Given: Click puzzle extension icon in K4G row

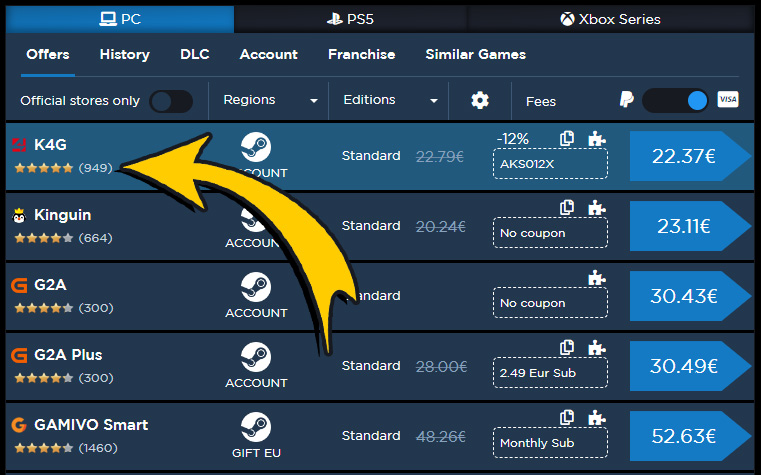Looking at the screenshot, I should pos(597,138).
